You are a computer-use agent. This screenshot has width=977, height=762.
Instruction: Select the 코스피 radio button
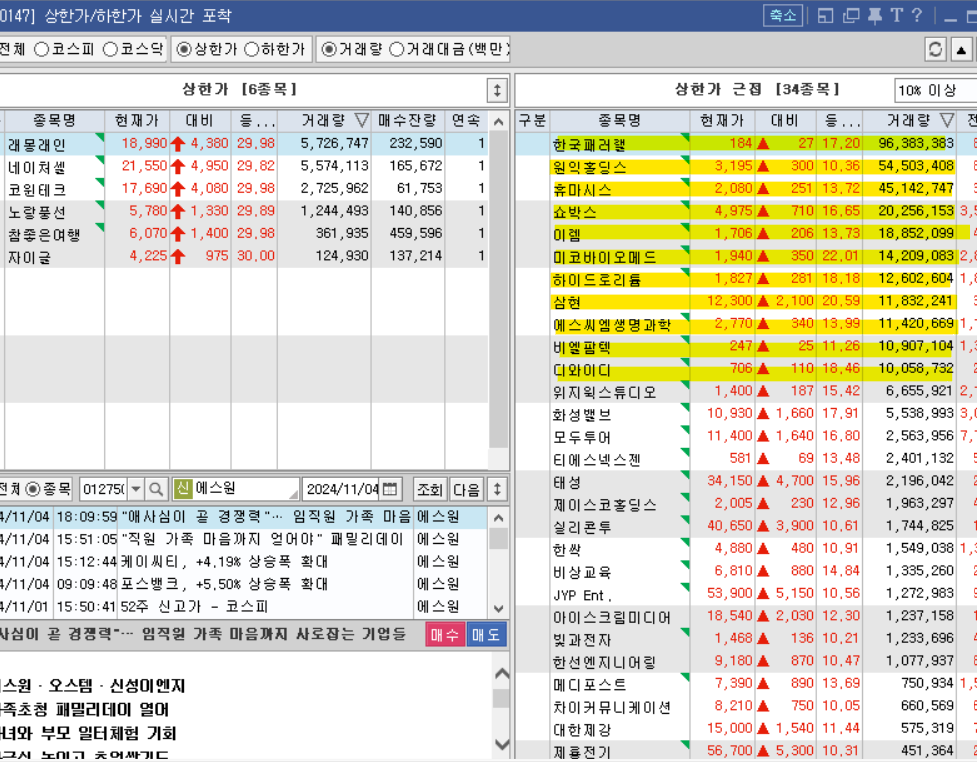pyautogui.click(x=41, y=49)
